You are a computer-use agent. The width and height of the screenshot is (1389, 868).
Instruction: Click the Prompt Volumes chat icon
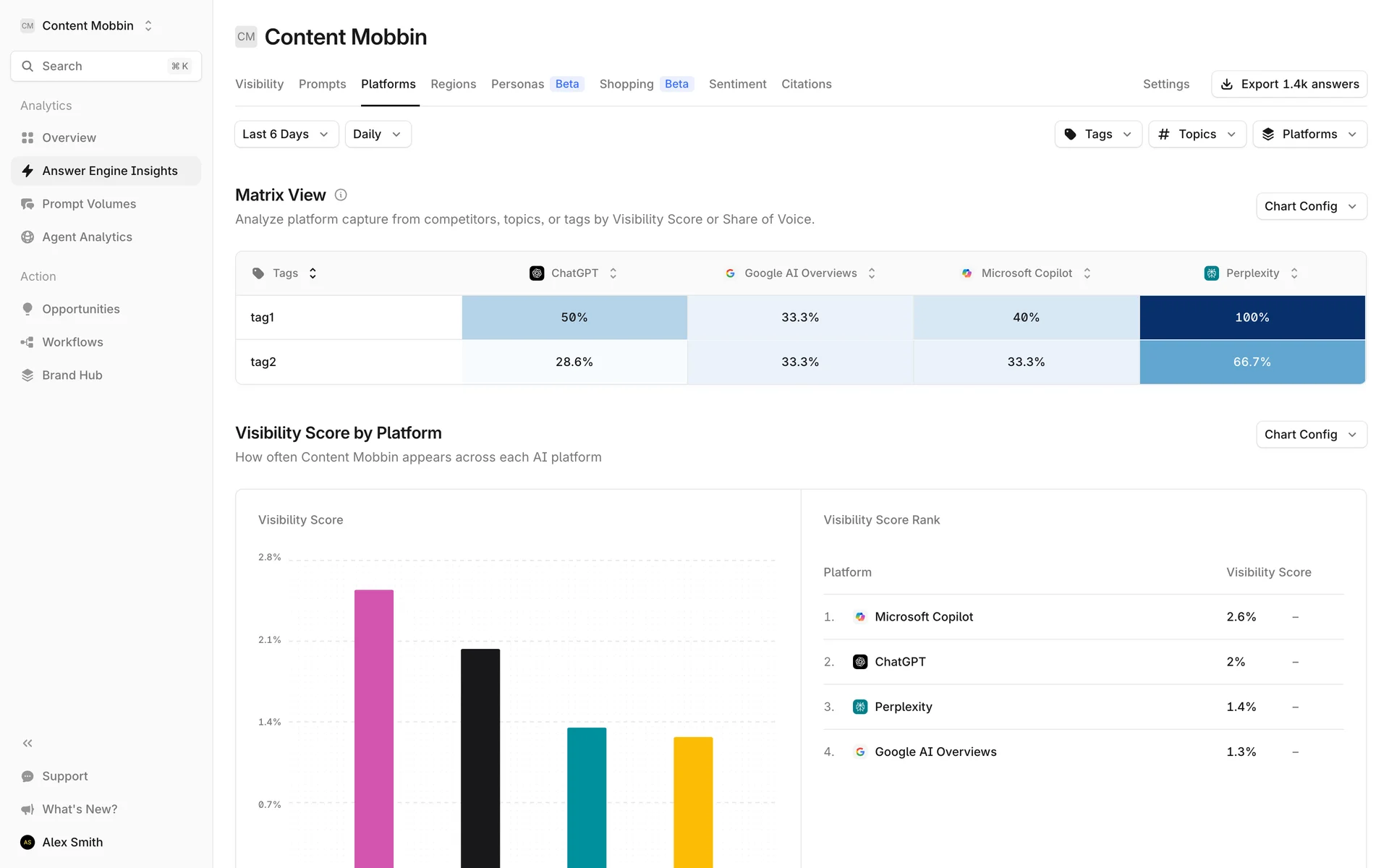click(x=27, y=204)
